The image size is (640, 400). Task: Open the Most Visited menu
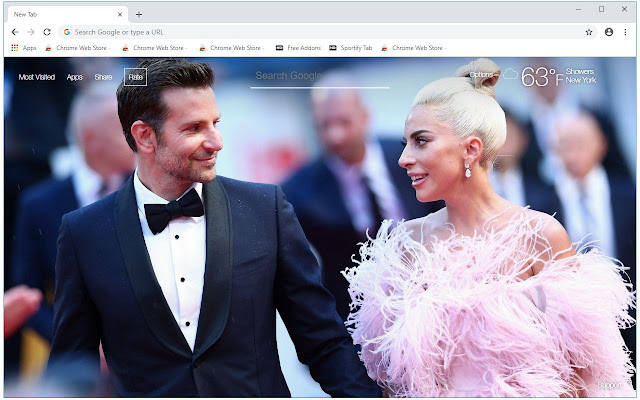(37, 77)
